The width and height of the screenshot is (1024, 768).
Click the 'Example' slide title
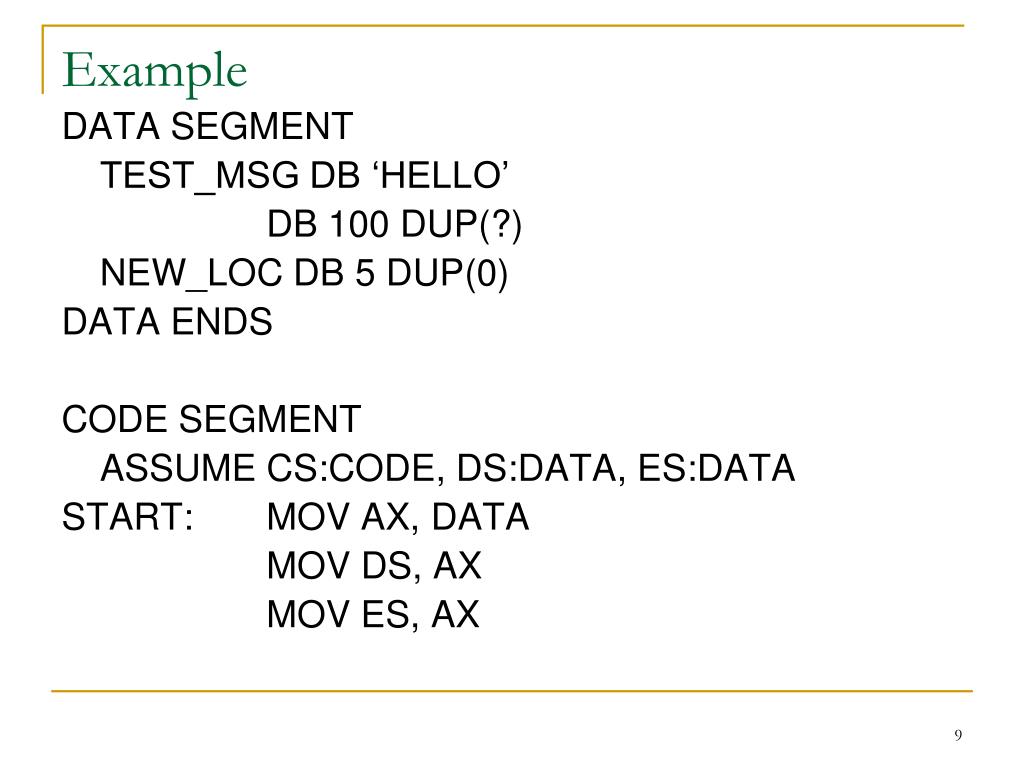tap(155, 71)
